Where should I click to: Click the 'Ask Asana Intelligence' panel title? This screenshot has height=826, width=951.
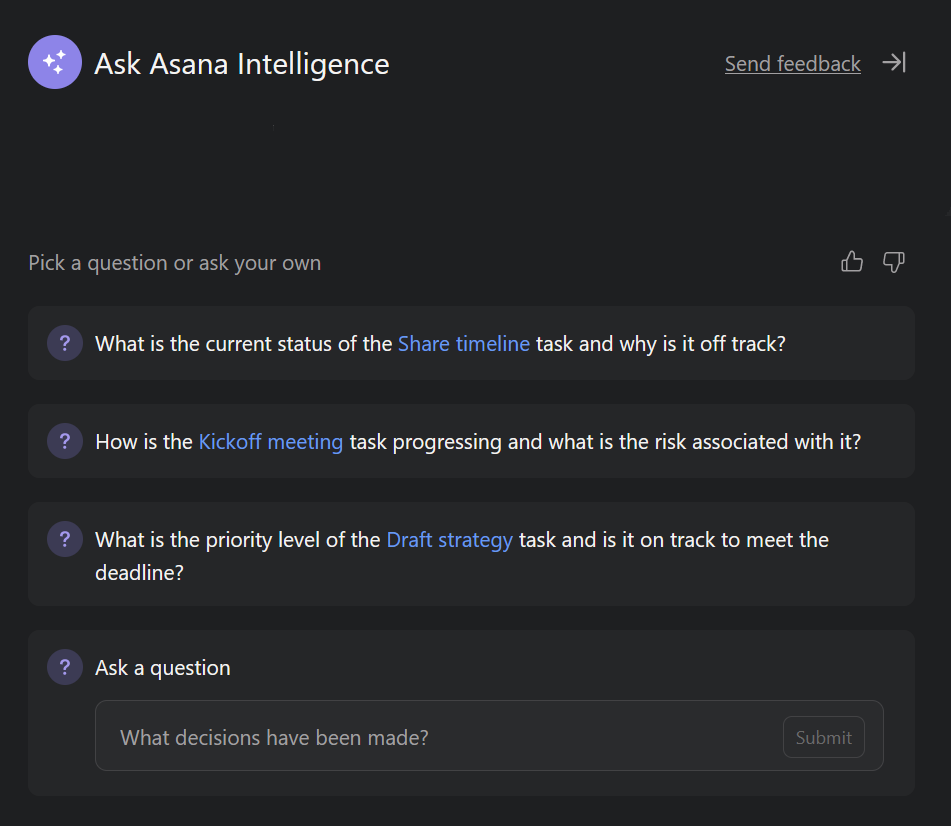click(241, 64)
